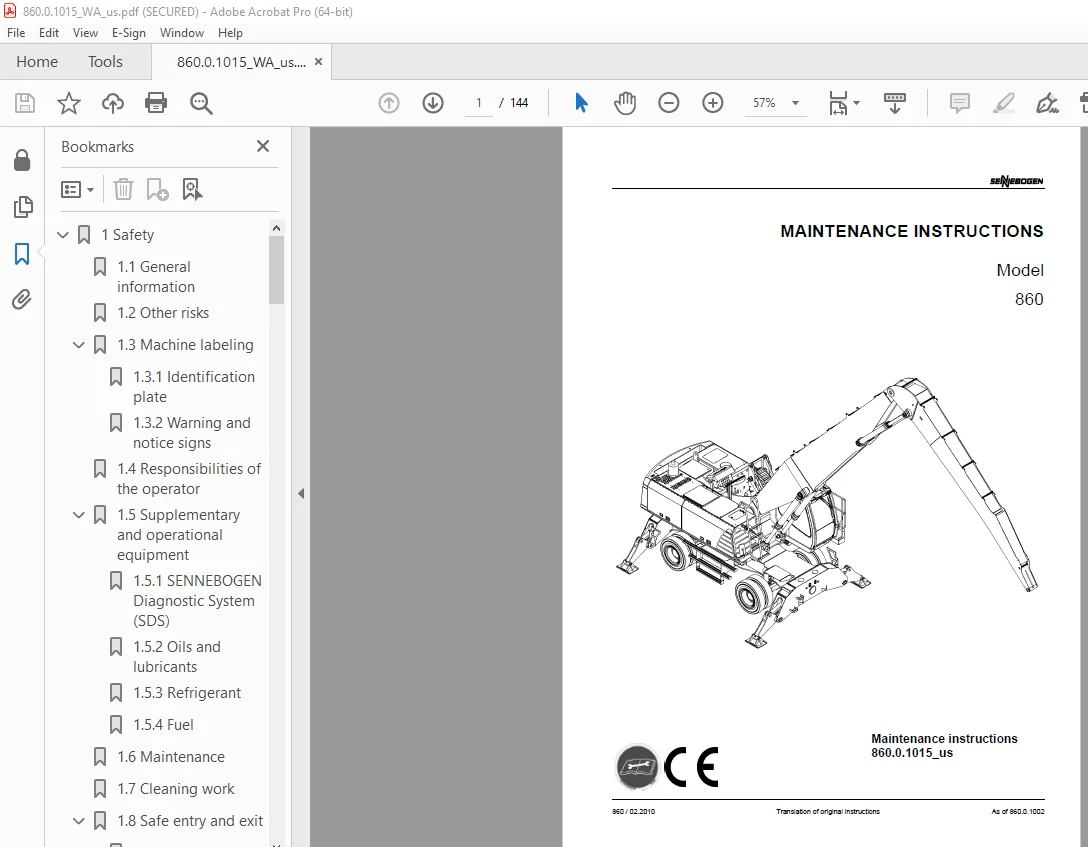Toggle the Bookmarks side panel
This screenshot has height=847, width=1088.
point(22,254)
